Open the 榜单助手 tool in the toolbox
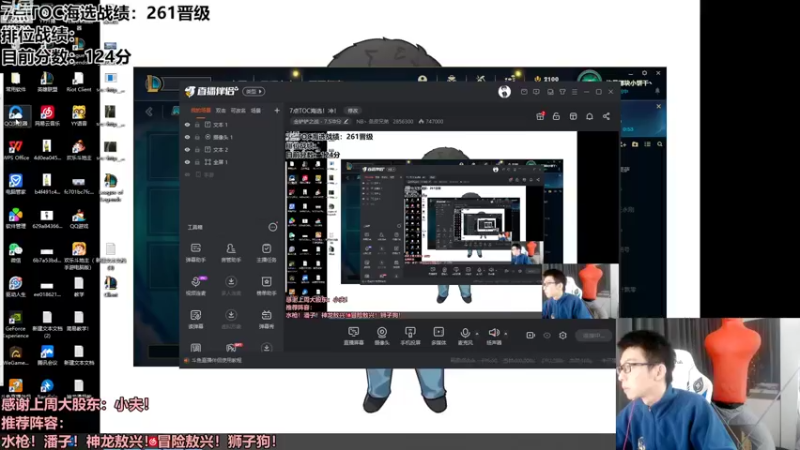 (266, 286)
